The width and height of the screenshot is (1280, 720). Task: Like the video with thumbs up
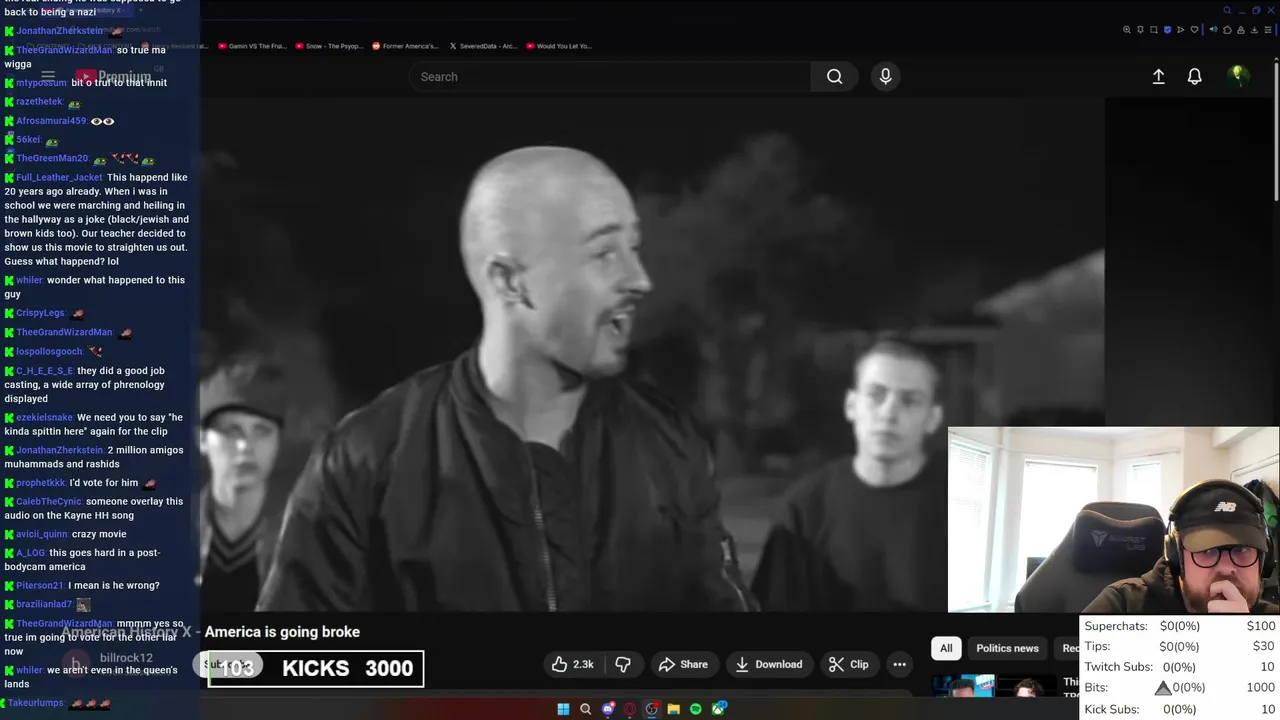573,664
